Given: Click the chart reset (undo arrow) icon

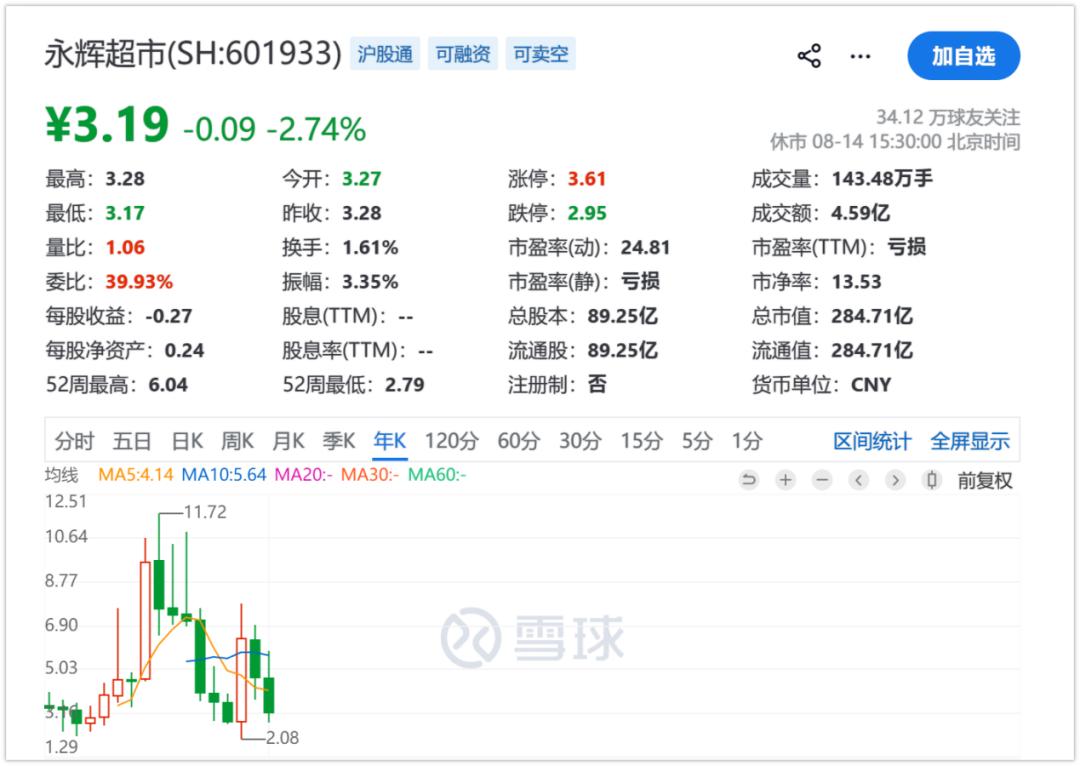Looking at the screenshot, I should tap(749, 479).
